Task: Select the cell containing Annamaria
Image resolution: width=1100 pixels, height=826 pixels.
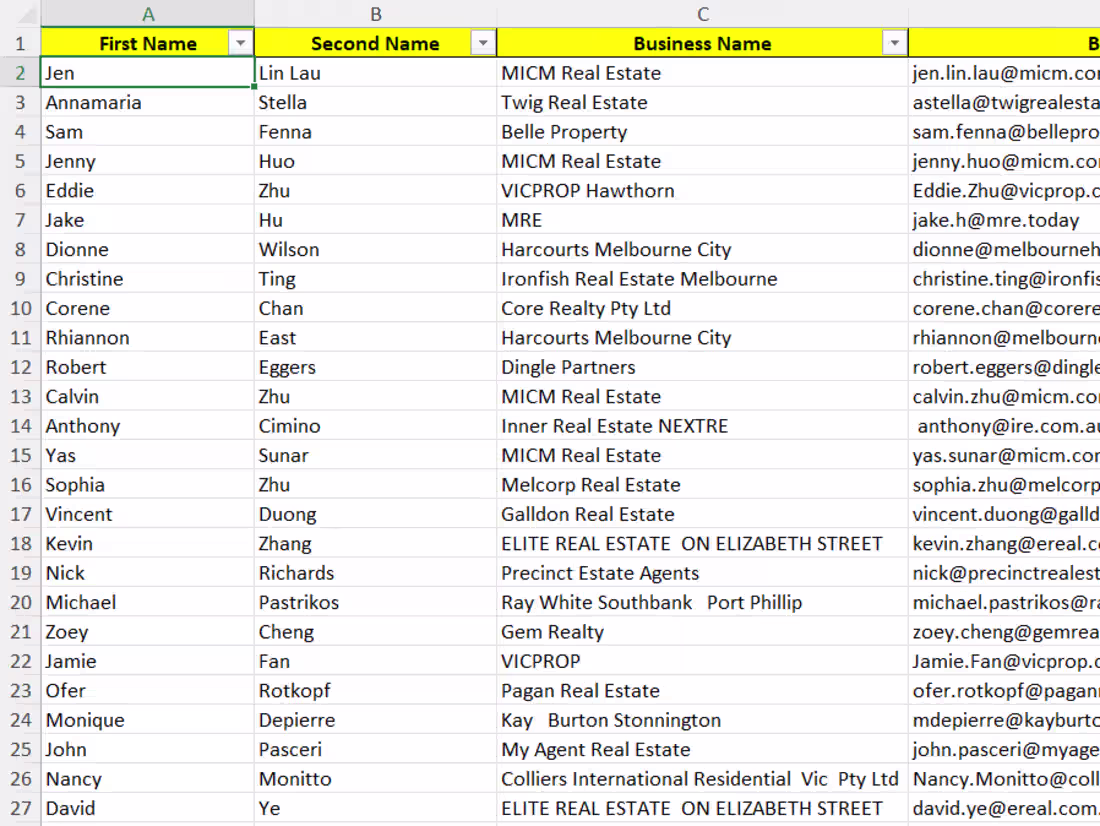Action: click(x=147, y=102)
